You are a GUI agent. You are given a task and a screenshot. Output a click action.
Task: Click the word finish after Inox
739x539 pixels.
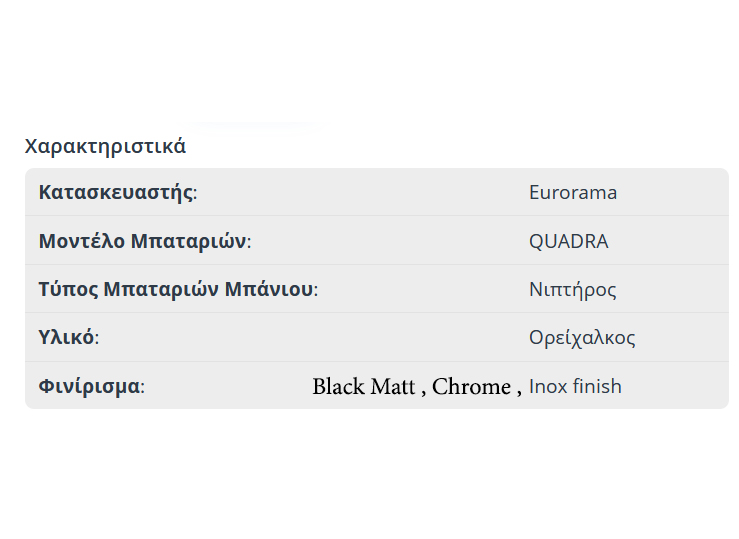pos(597,386)
